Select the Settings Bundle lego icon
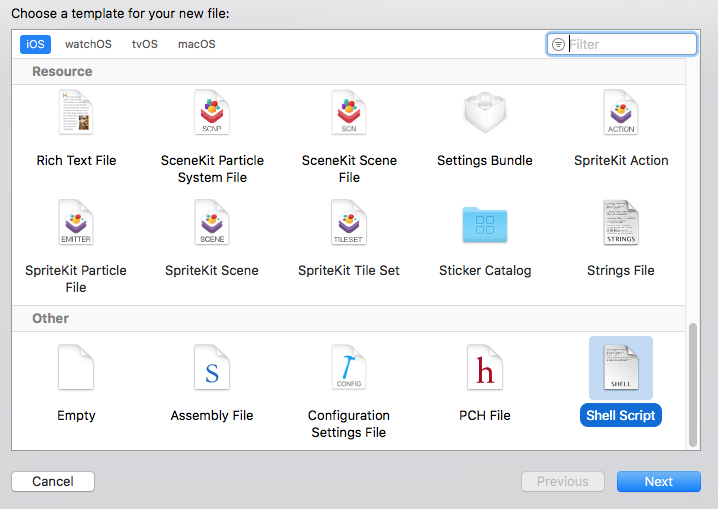The height and width of the screenshot is (509, 718). click(x=485, y=113)
